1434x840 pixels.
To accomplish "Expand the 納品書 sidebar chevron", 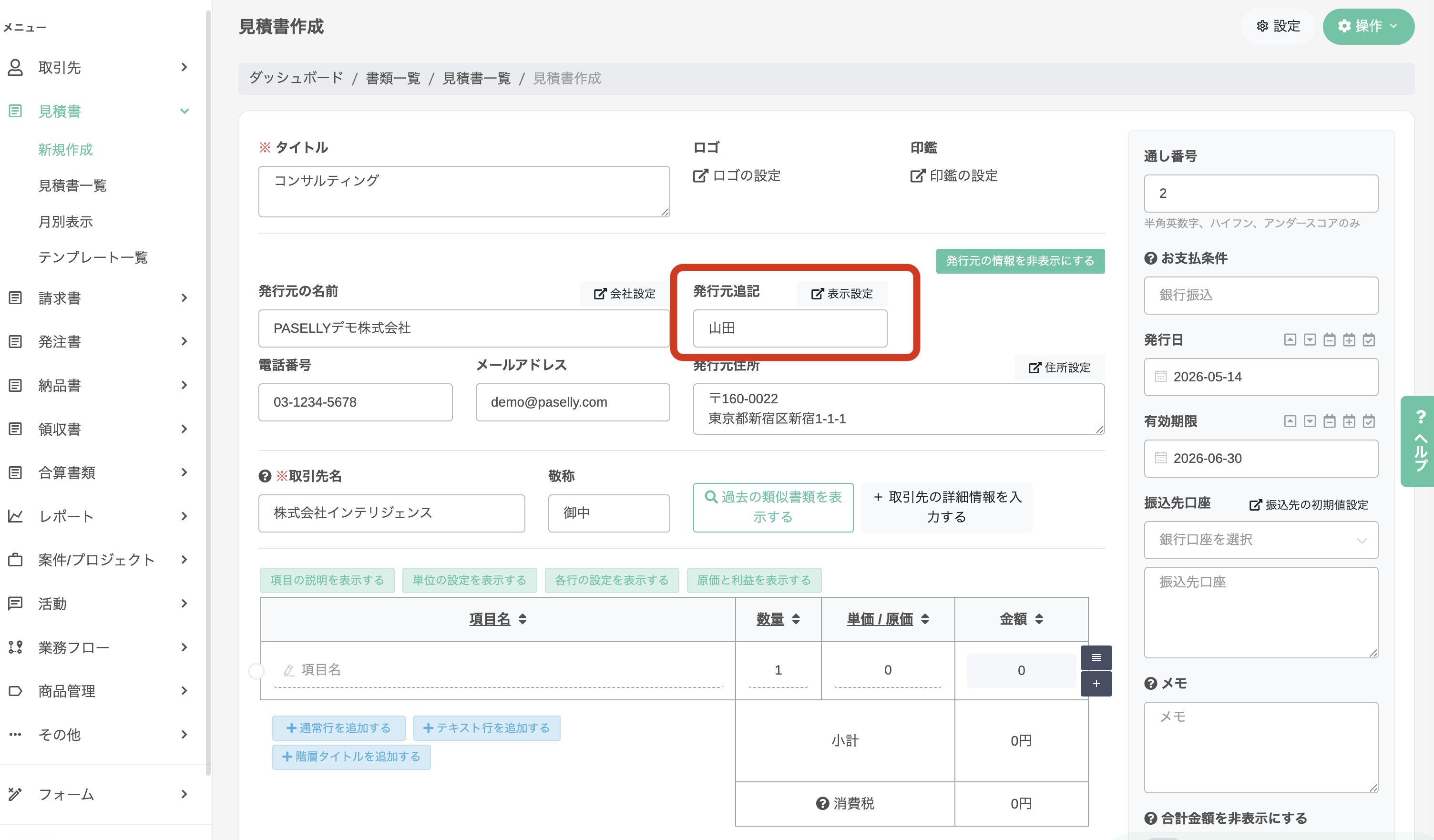I will click(184, 385).
